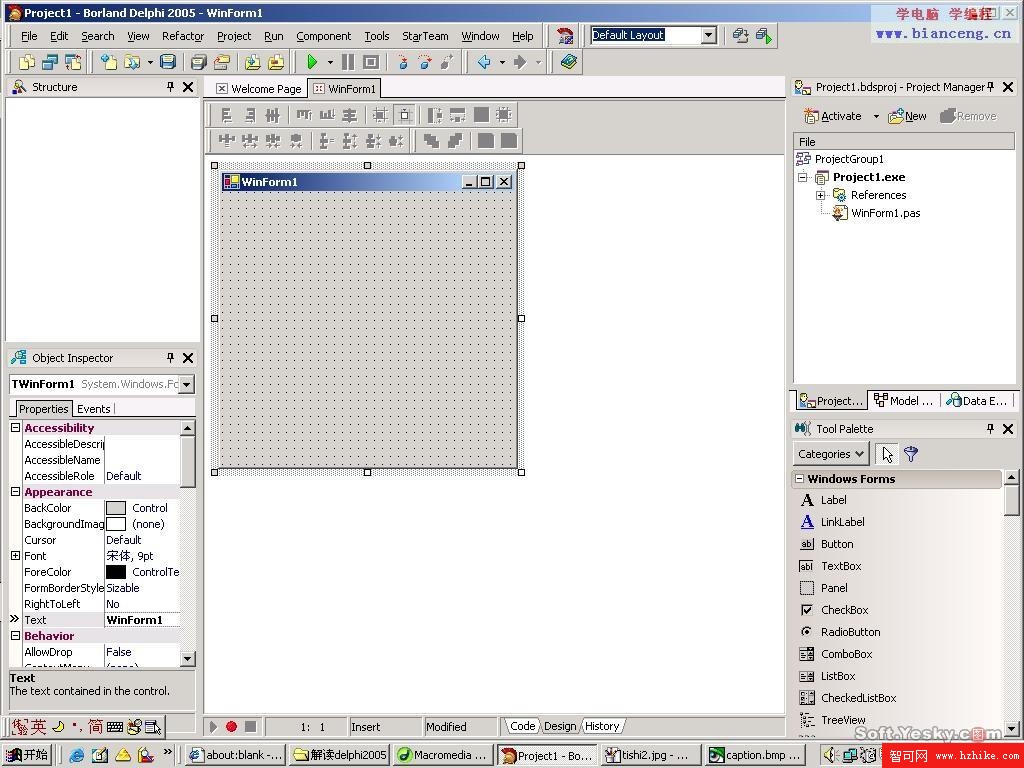
Task: Collapse the Accessibility property category
Action: (16, 428)
